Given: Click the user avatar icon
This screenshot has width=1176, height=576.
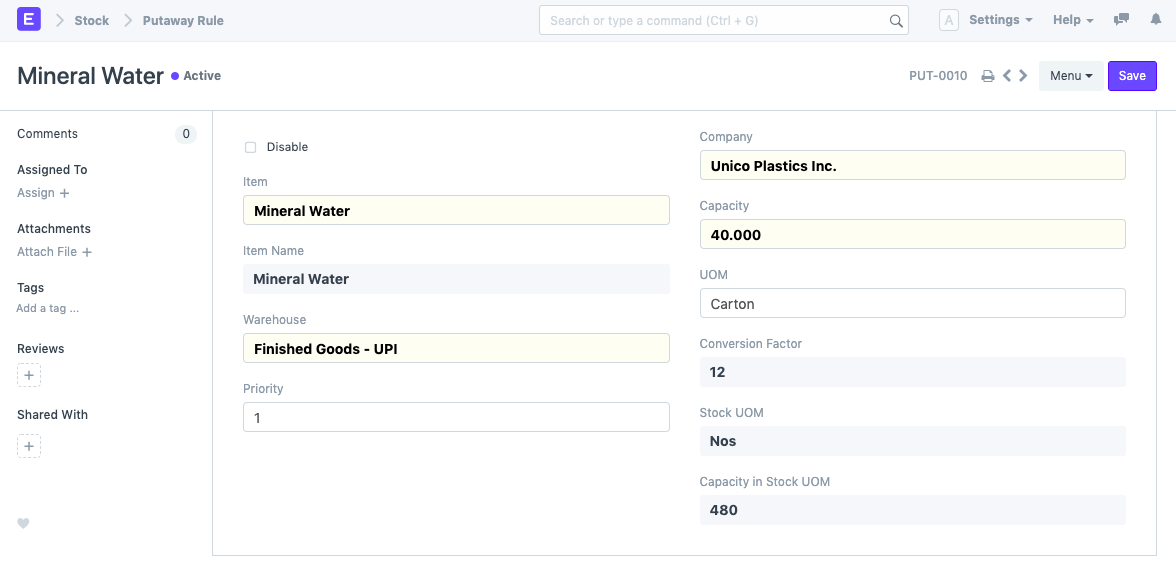Looking at the screenshot, I should tap(949, 20).
